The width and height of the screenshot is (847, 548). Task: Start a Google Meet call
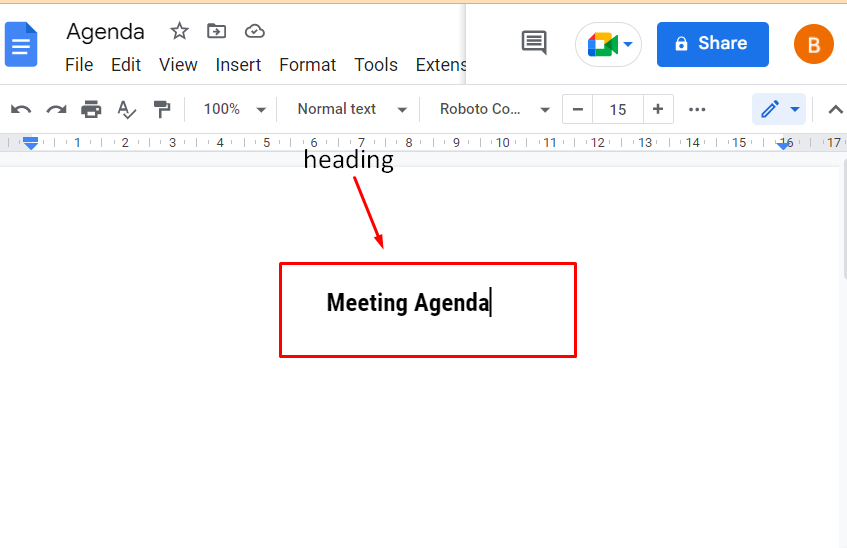(x=608, y=45)
